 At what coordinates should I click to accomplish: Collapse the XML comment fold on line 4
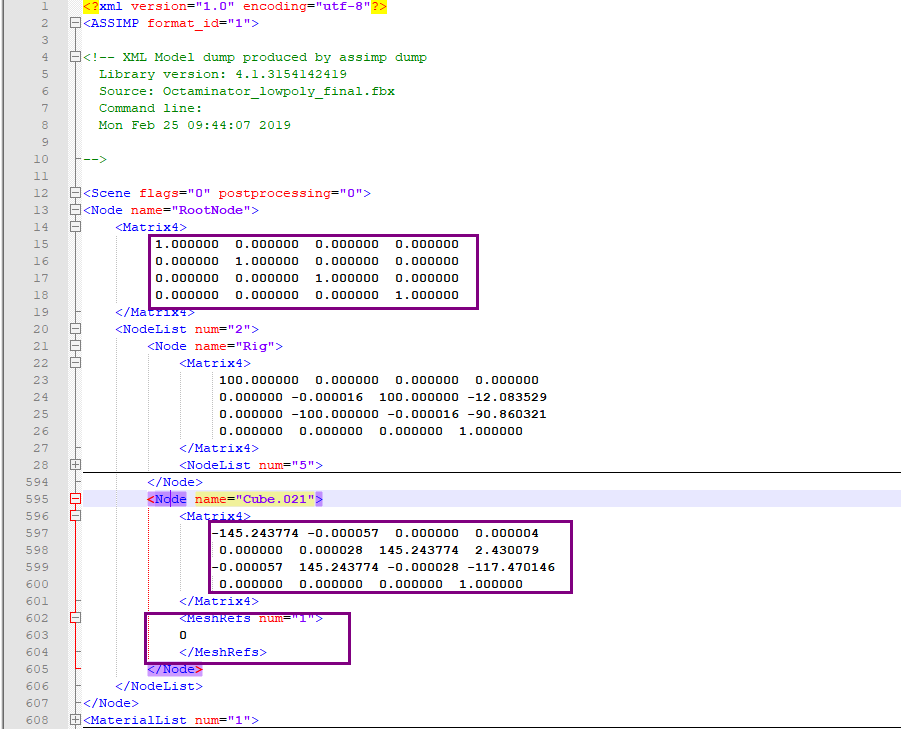click(75, 57)
